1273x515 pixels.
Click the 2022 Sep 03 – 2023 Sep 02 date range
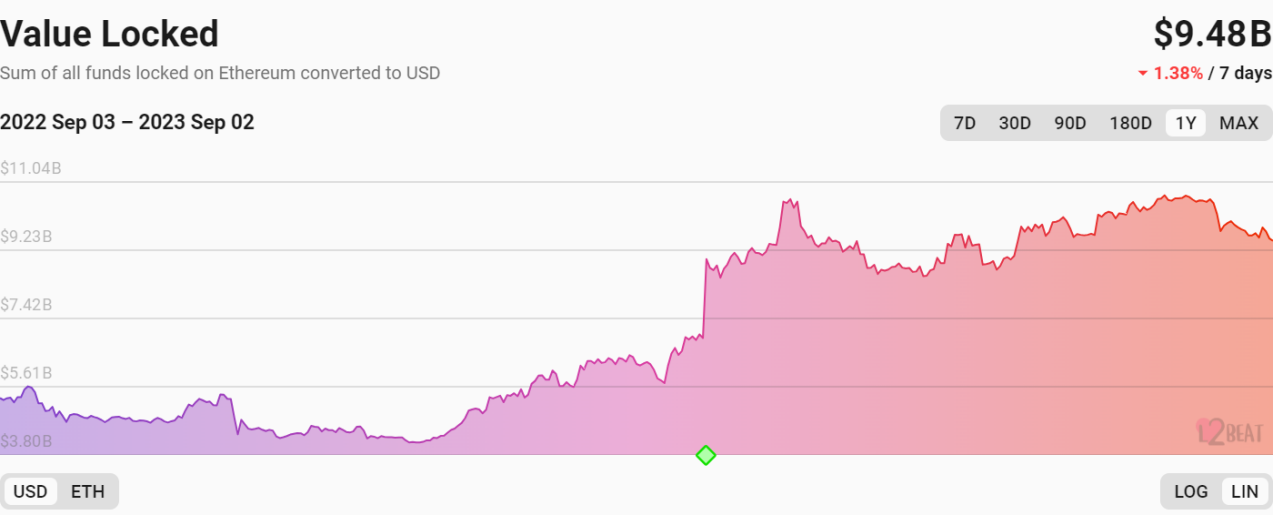[x=127, y=122]
